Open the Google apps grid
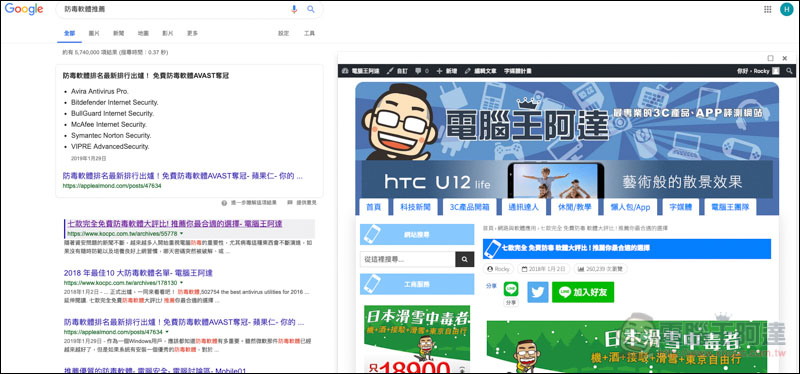Screen dimensions: 800x374 tap(767, 9)
